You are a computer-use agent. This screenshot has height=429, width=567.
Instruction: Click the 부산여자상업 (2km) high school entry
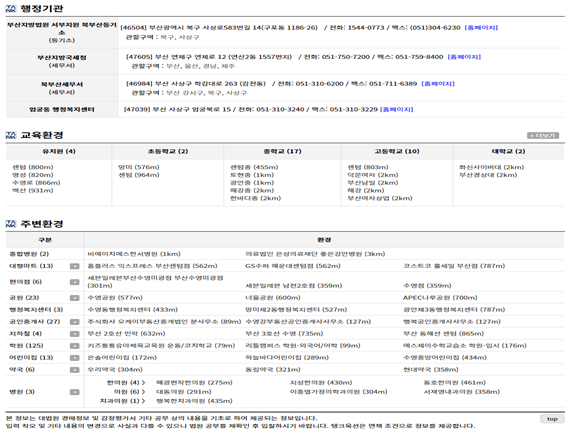pos(380,198)
